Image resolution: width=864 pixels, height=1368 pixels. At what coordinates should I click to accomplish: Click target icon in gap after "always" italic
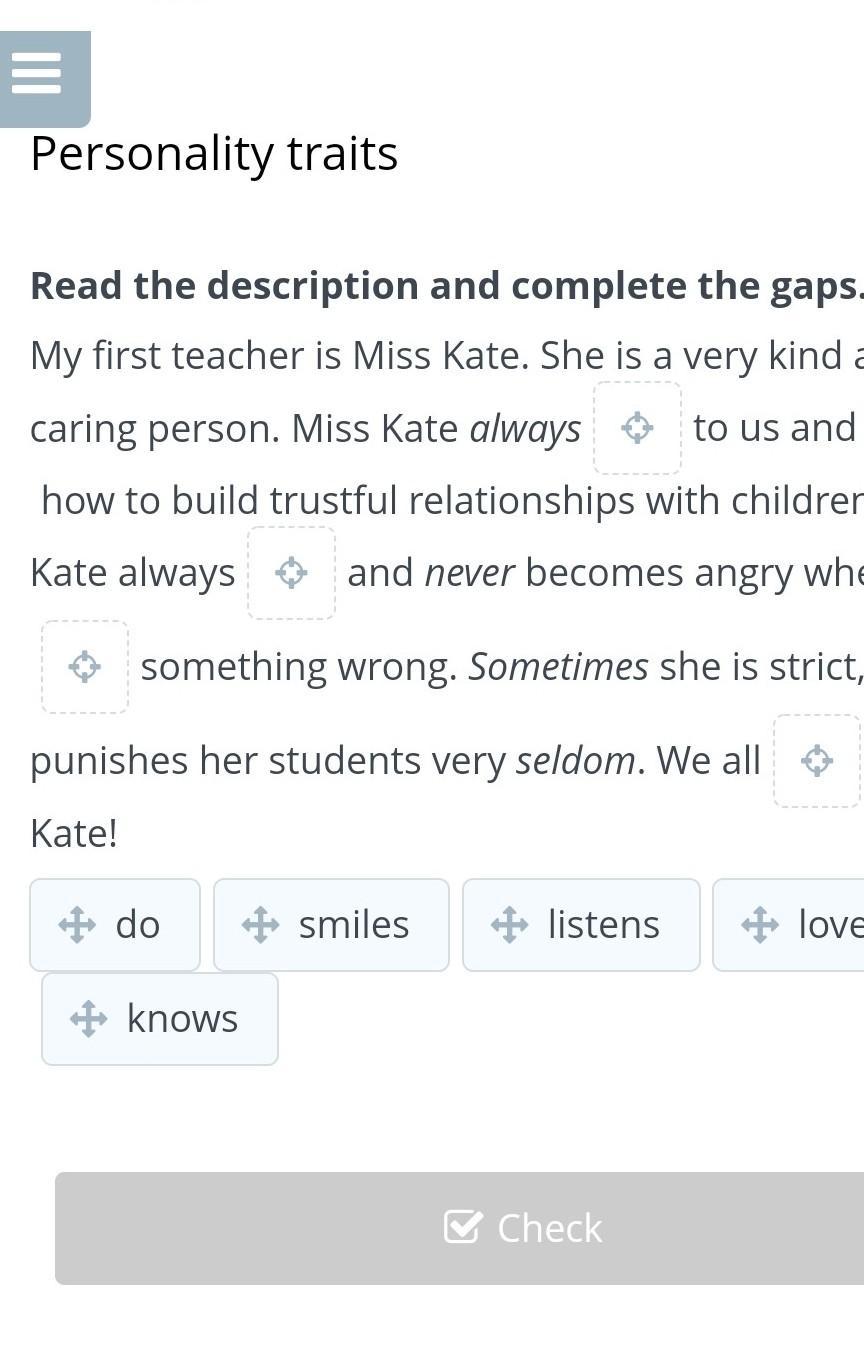[x=637, y=428]
